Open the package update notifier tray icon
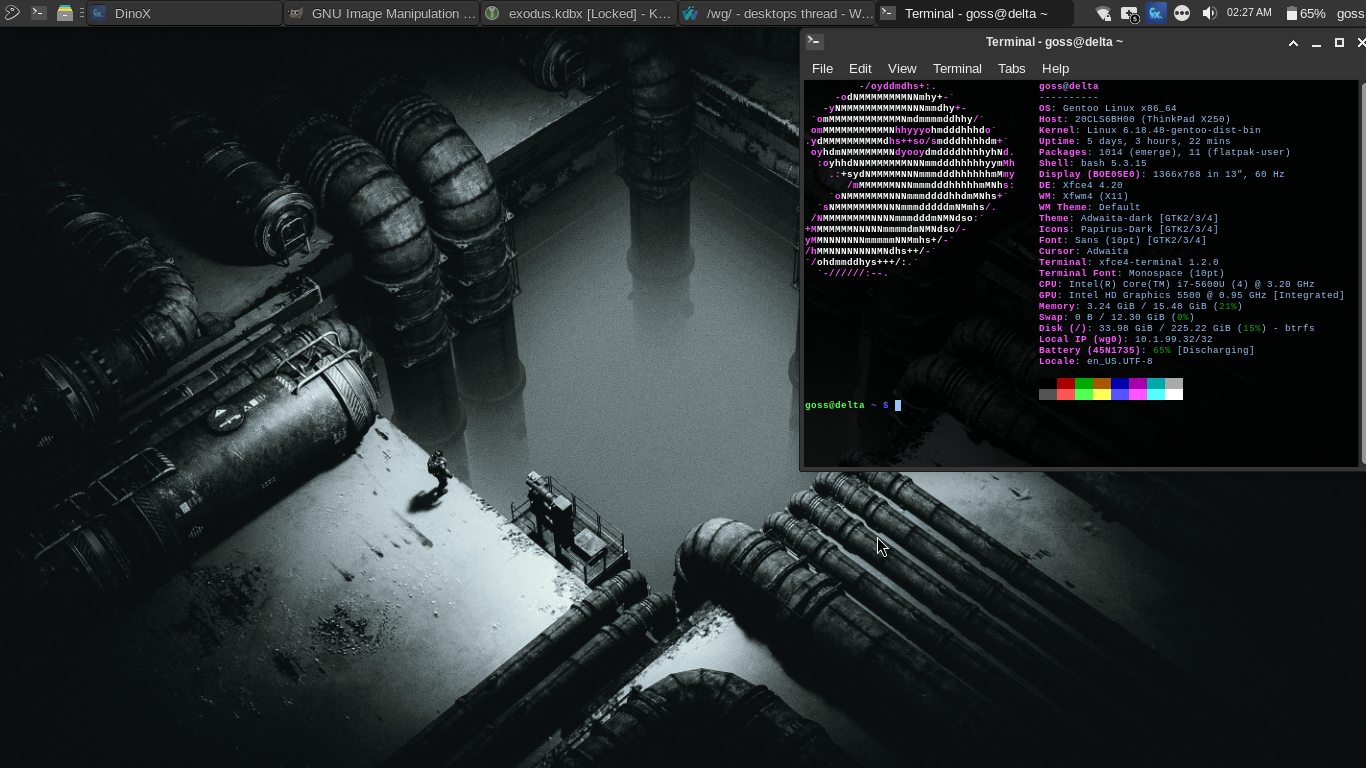The image size is (1366, 768). [1129, 13]
